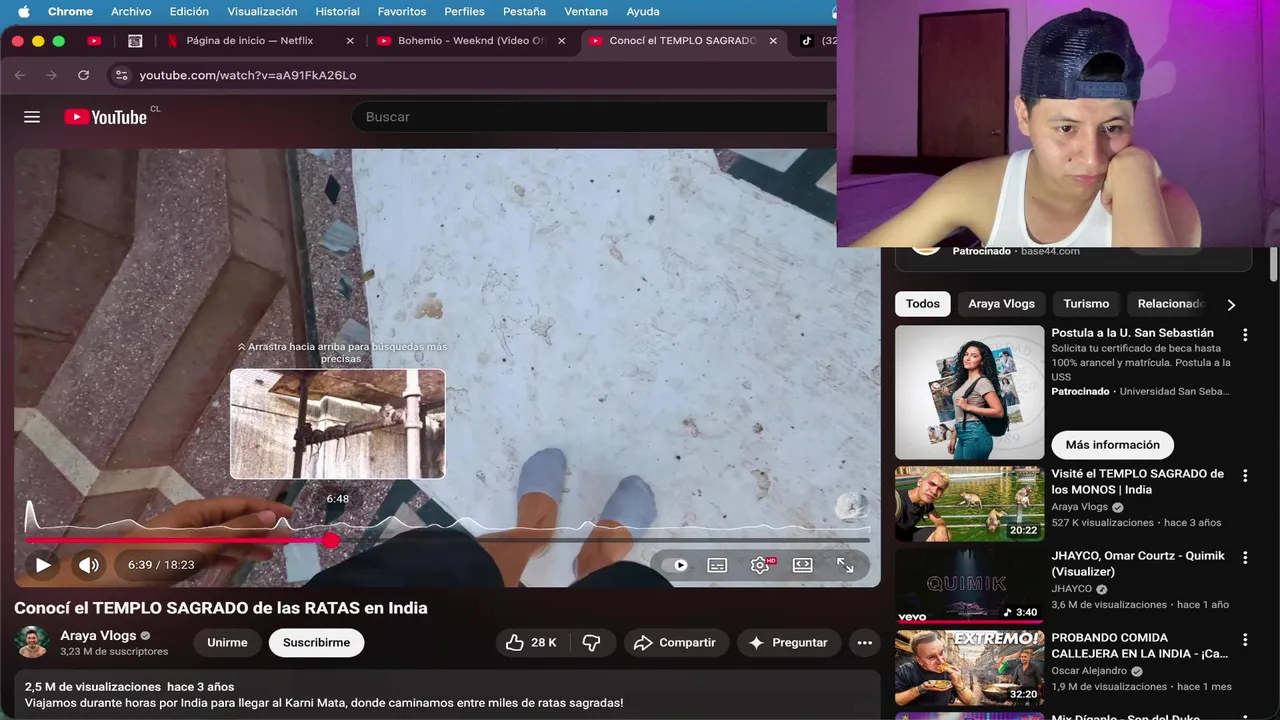
Task: Switch to the Bohemio - Weeknd tab
Action: coord(470,41)
